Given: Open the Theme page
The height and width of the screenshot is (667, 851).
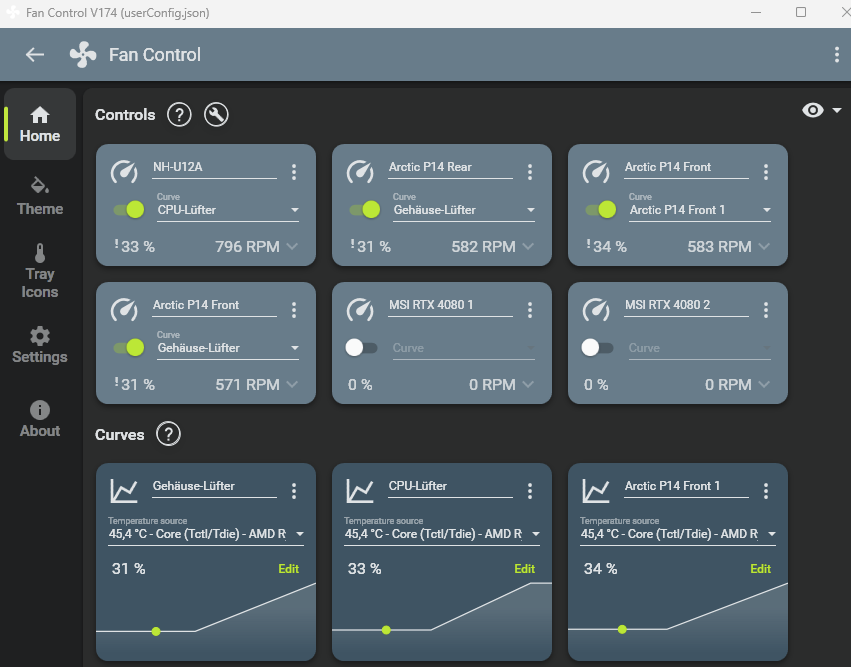Looking at the screenshot, I should (40, 196).
